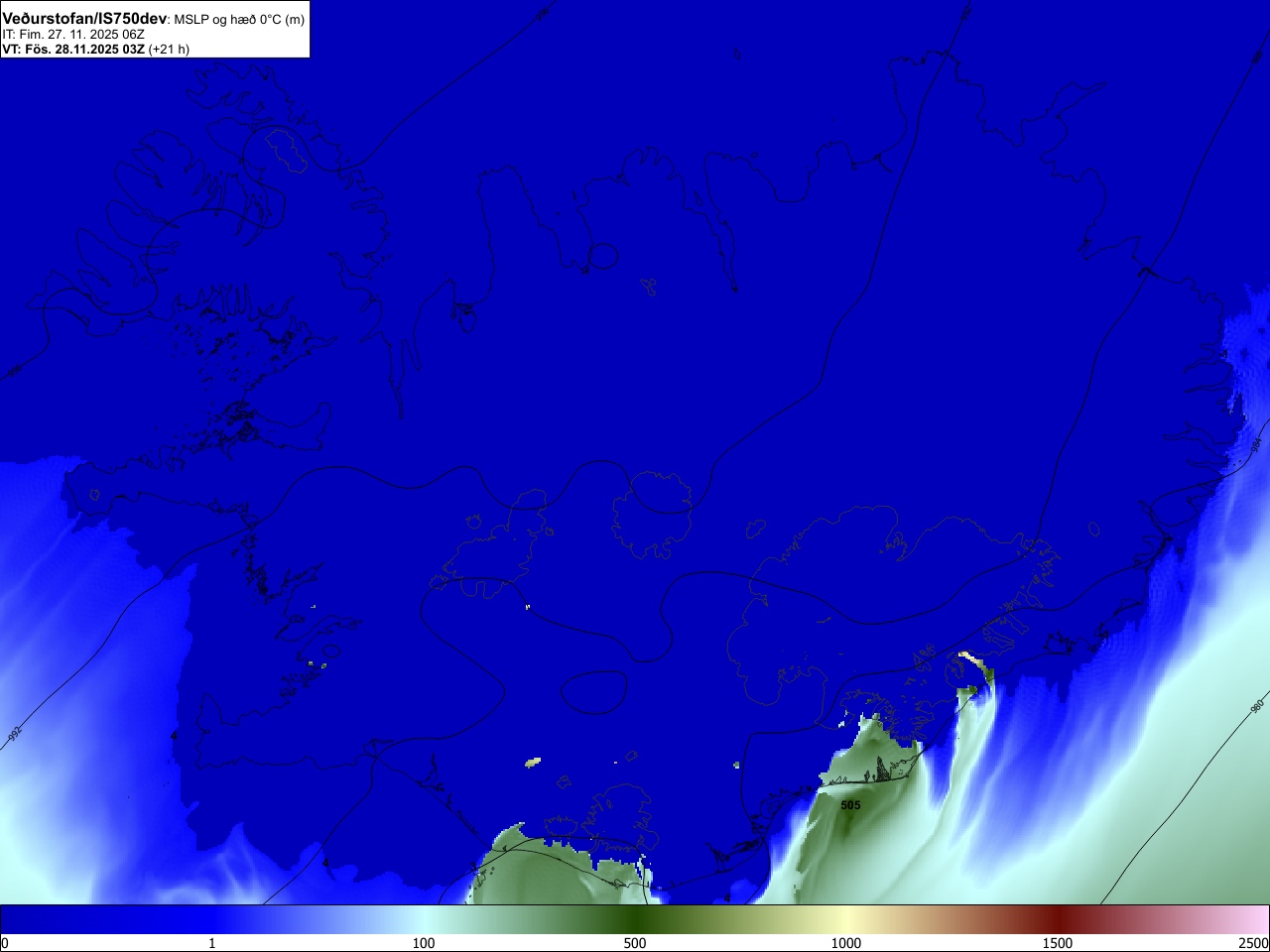Image resolution: width=1270 pixels, height=952 pixels.
Task: Click the '1500' label on the color scale
Action: 1058,943
